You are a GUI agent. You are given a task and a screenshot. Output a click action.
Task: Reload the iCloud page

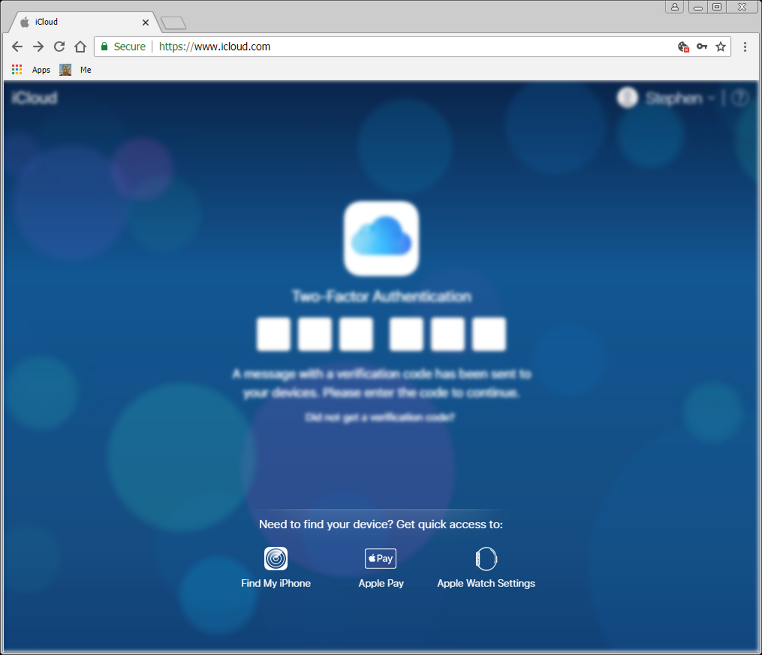click(x=59, y=47)
